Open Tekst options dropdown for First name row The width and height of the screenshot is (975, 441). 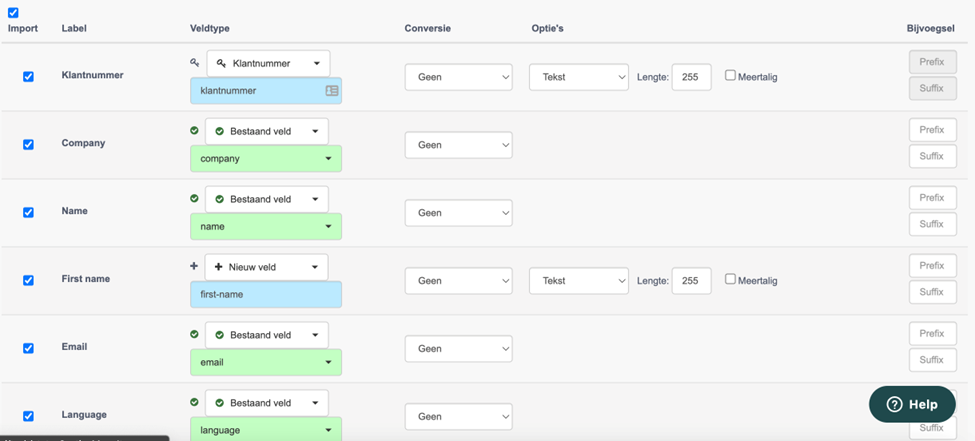pos(579,281)
